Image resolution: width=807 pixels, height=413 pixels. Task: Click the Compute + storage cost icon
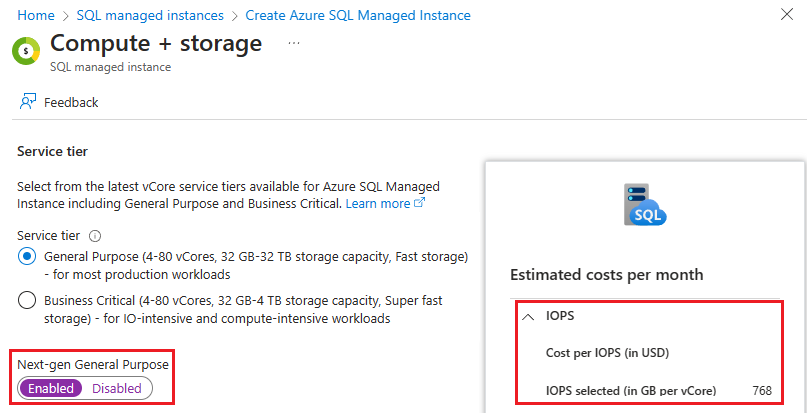26,50
